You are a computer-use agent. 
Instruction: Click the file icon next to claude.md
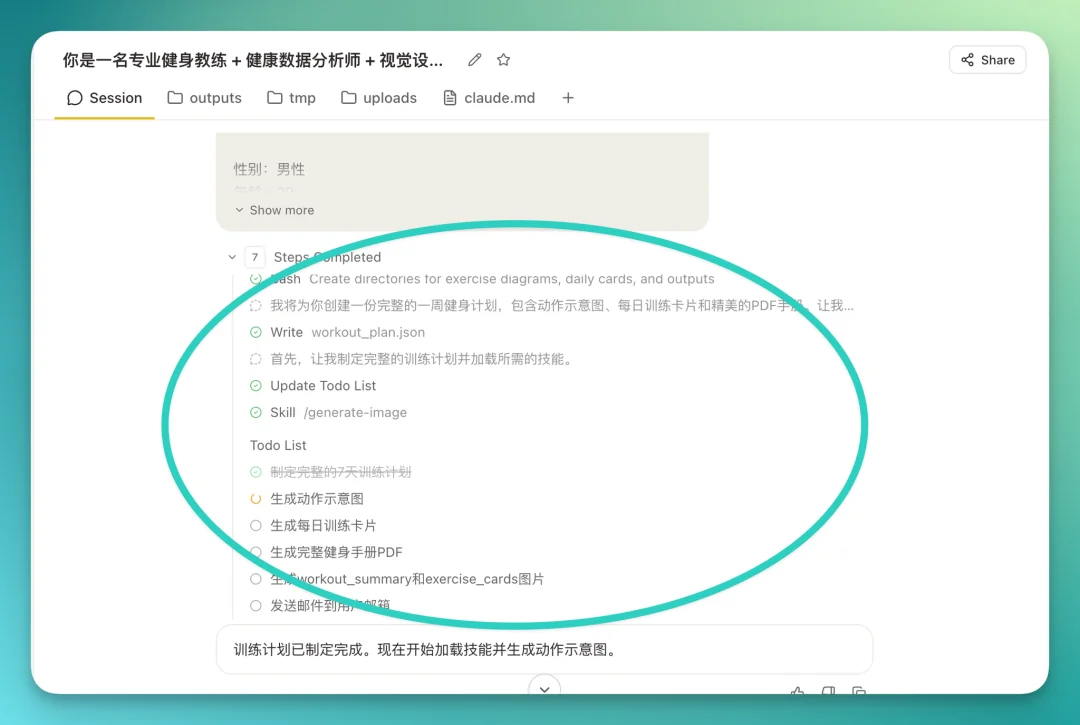click(x=450, y=97)
